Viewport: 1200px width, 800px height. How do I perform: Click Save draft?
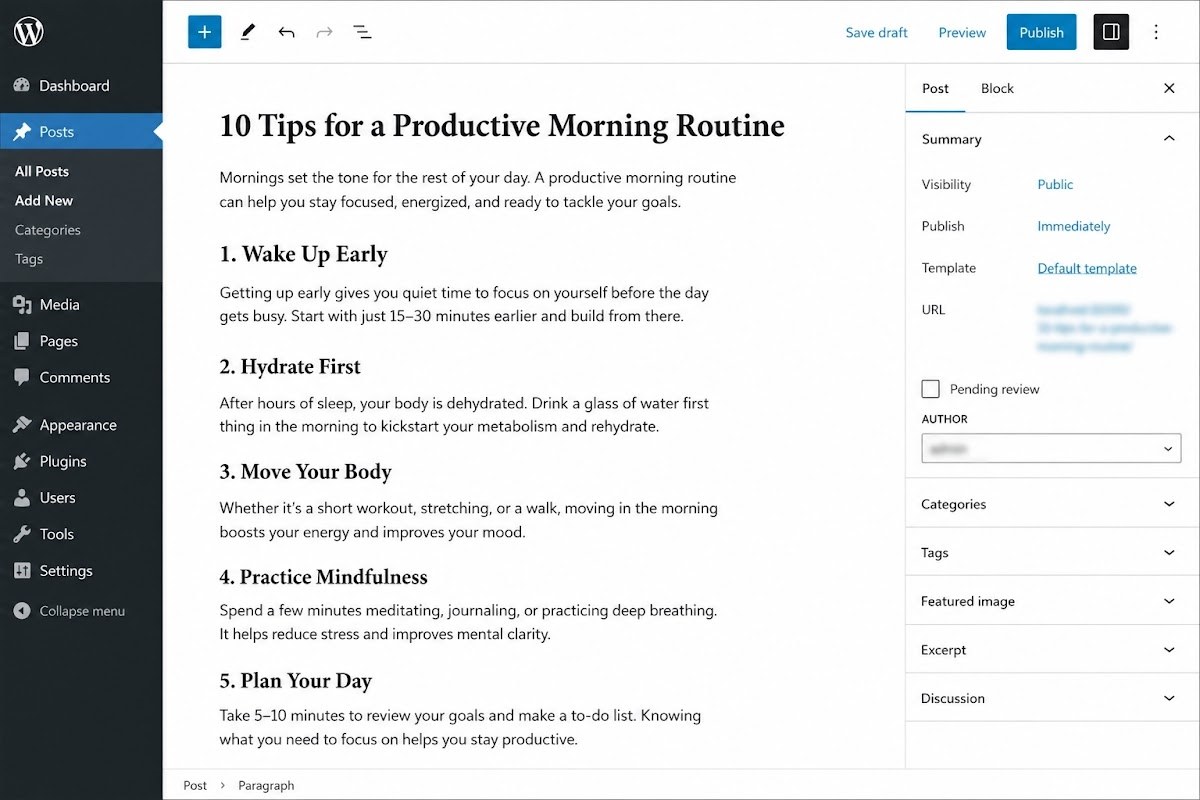pos(876,32)
